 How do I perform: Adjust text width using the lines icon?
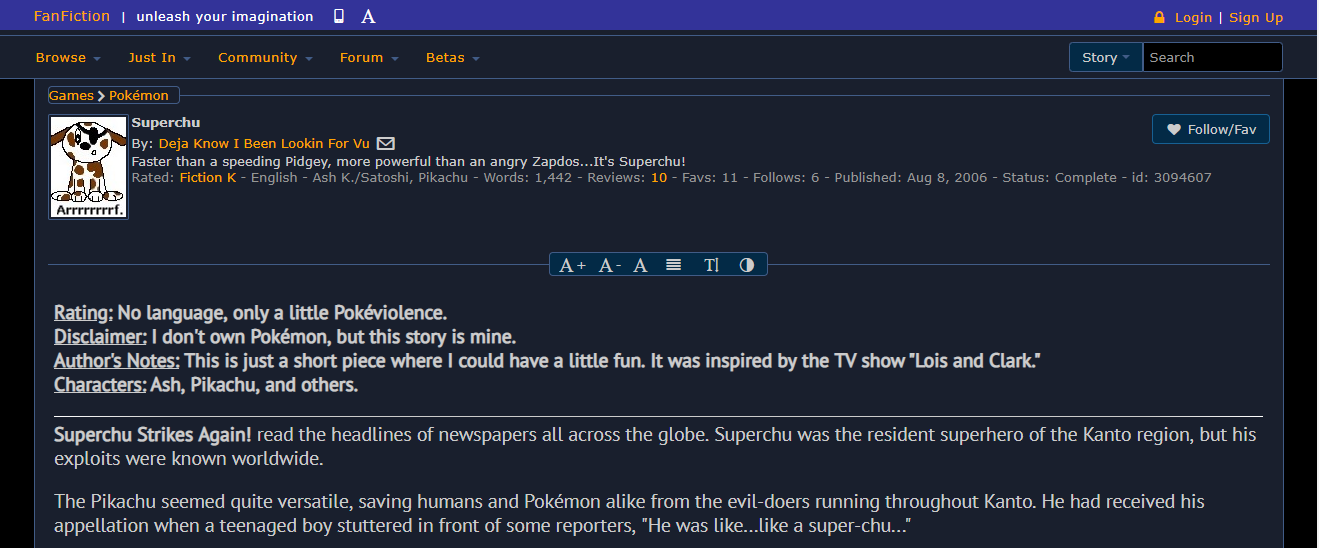click(x=674, y=265)
